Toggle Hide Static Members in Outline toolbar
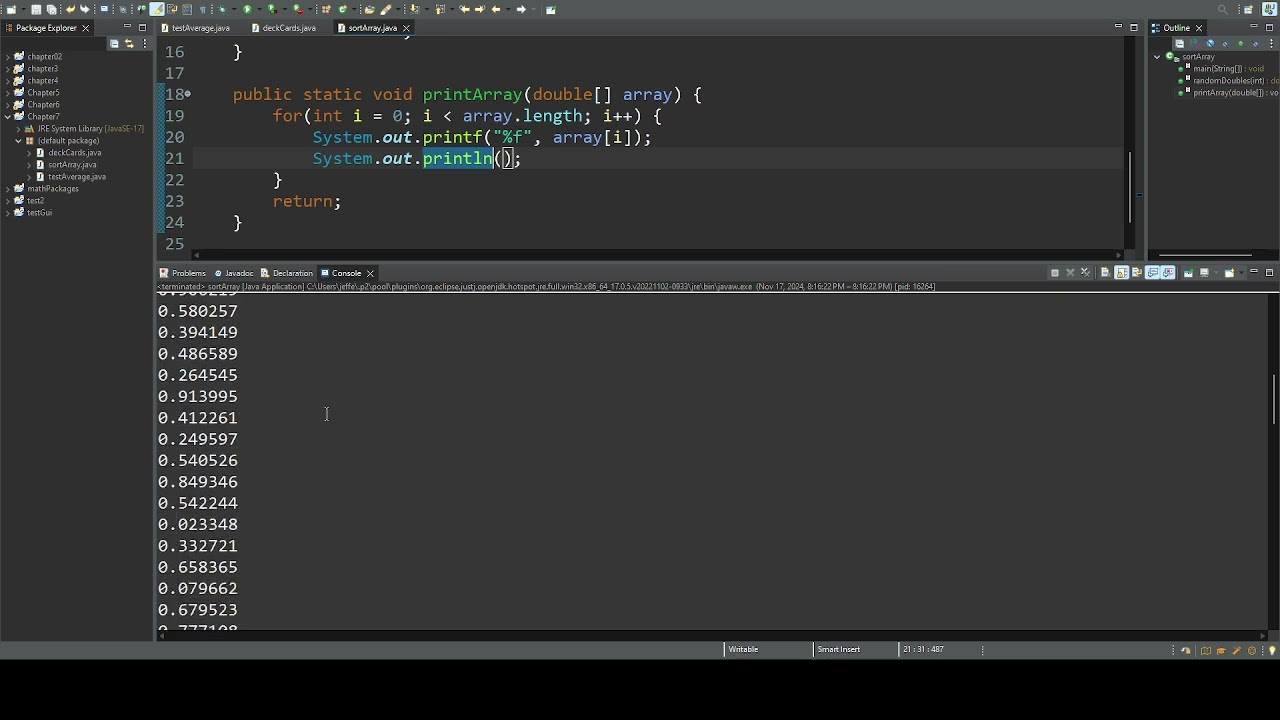Screen dimensions: 1280x720 point(1225,43)
